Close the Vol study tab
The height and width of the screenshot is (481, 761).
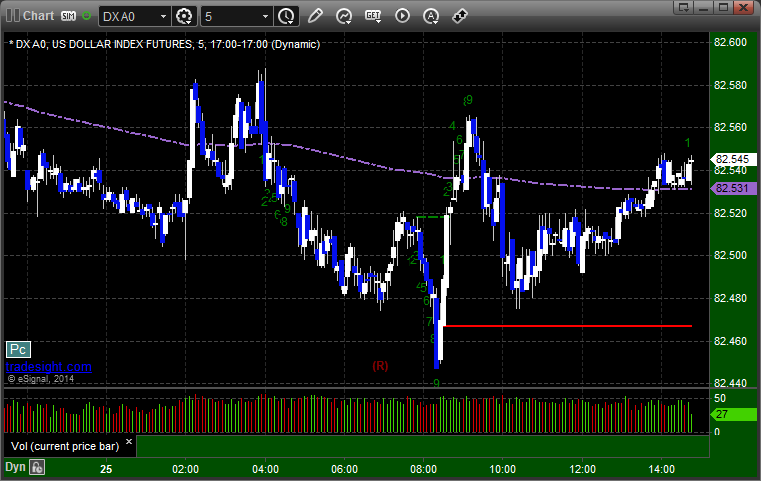coord(129,442)
